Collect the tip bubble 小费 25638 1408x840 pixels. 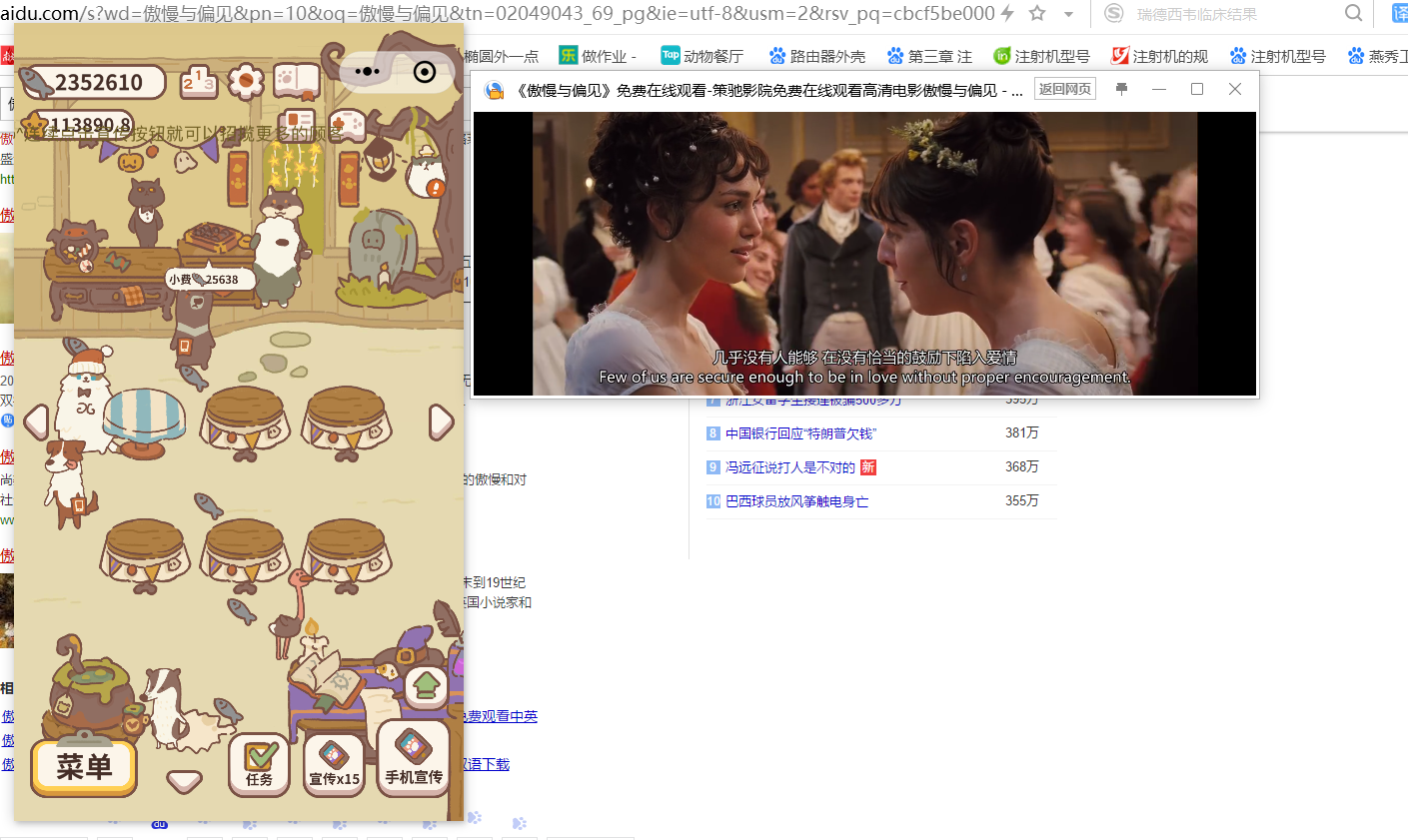point(209,280)
